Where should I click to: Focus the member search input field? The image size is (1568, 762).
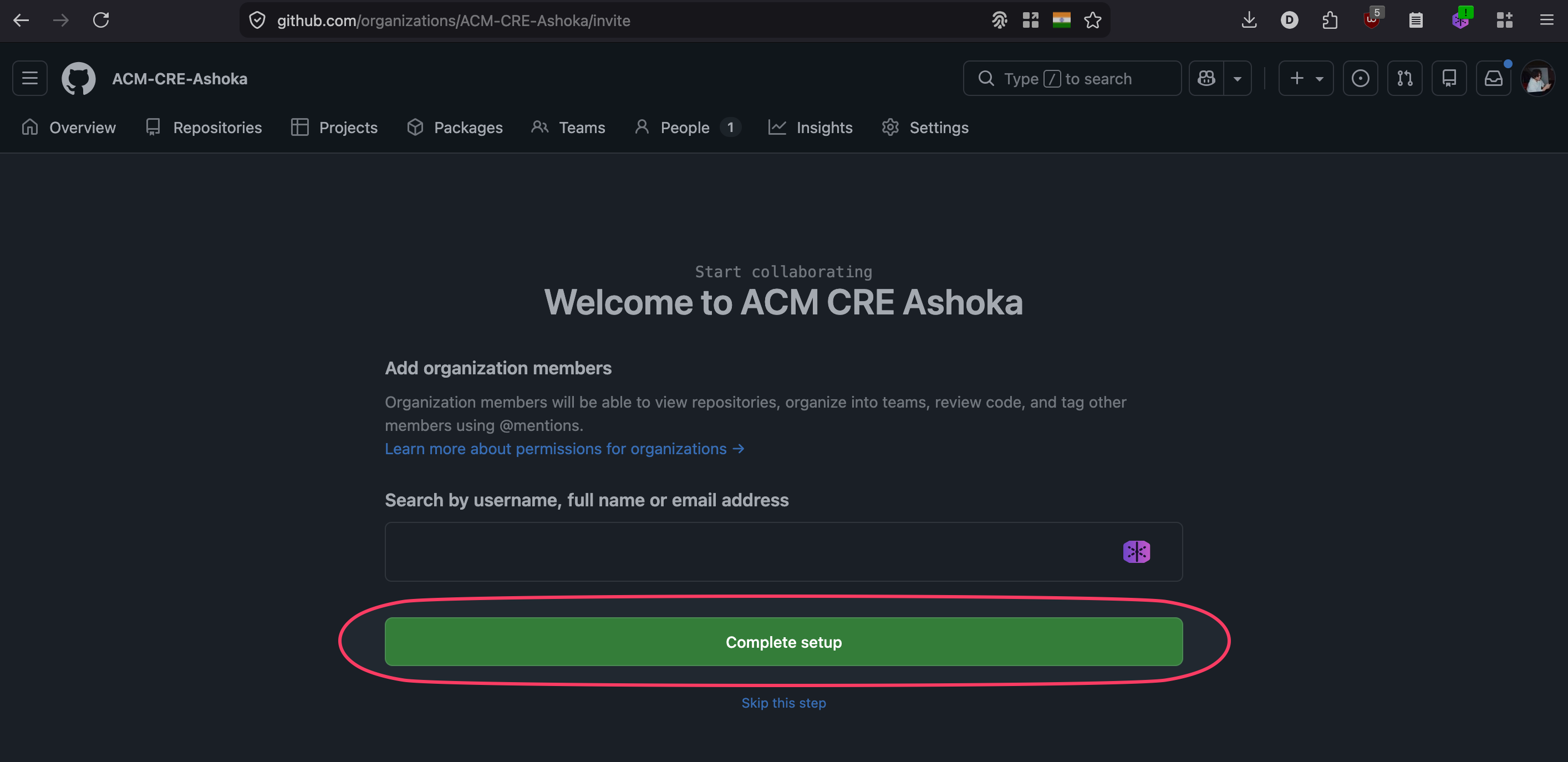click(x=783, y=551)
